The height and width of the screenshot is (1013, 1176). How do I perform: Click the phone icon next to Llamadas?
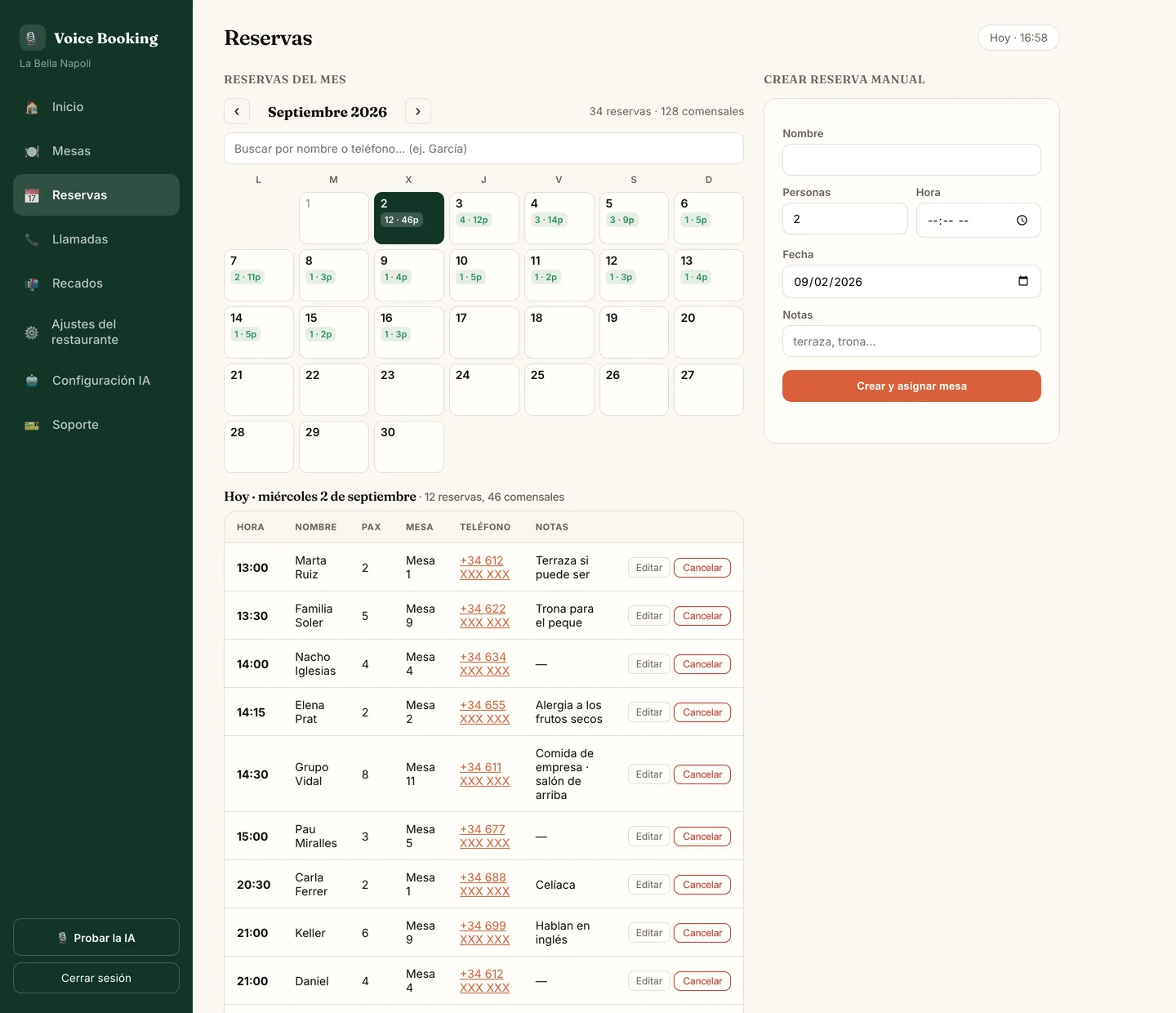32,239
